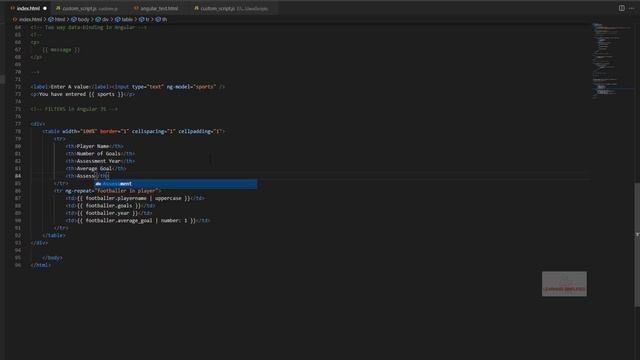Click the closing </html> tag
The image size is (640, 360).
coord(41,265)
